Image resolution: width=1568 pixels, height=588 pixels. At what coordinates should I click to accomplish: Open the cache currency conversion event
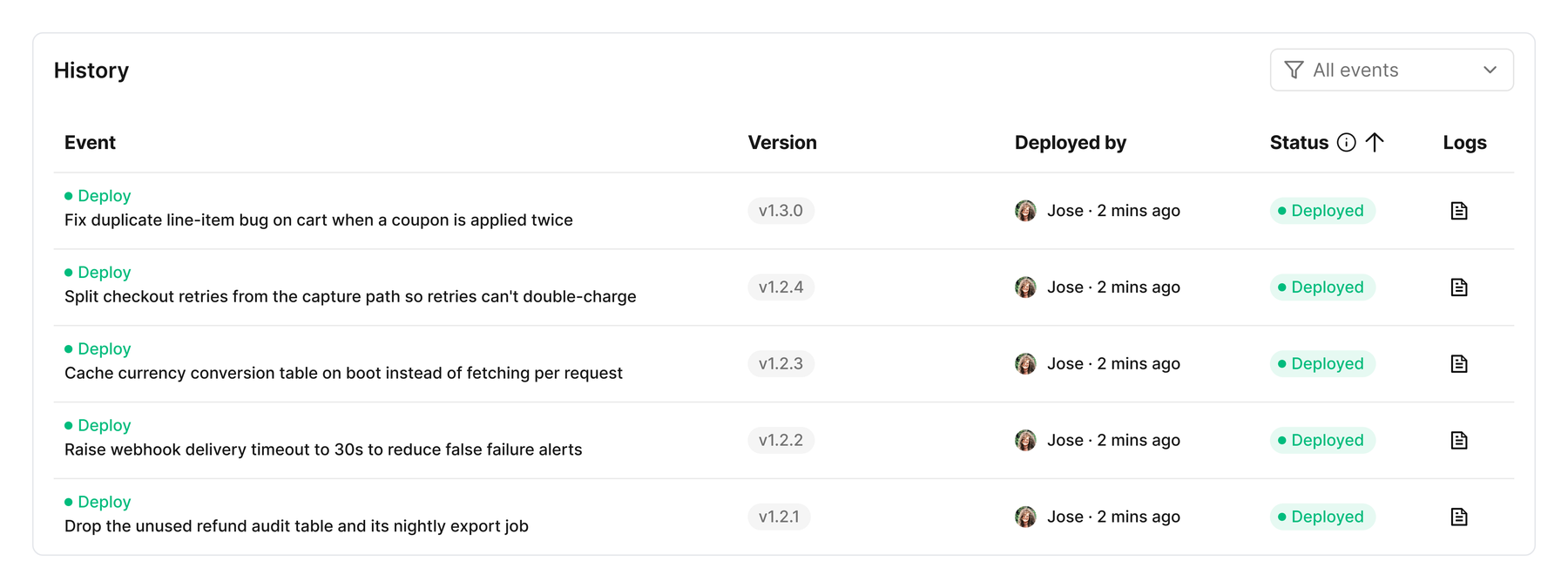coord(343,374)
